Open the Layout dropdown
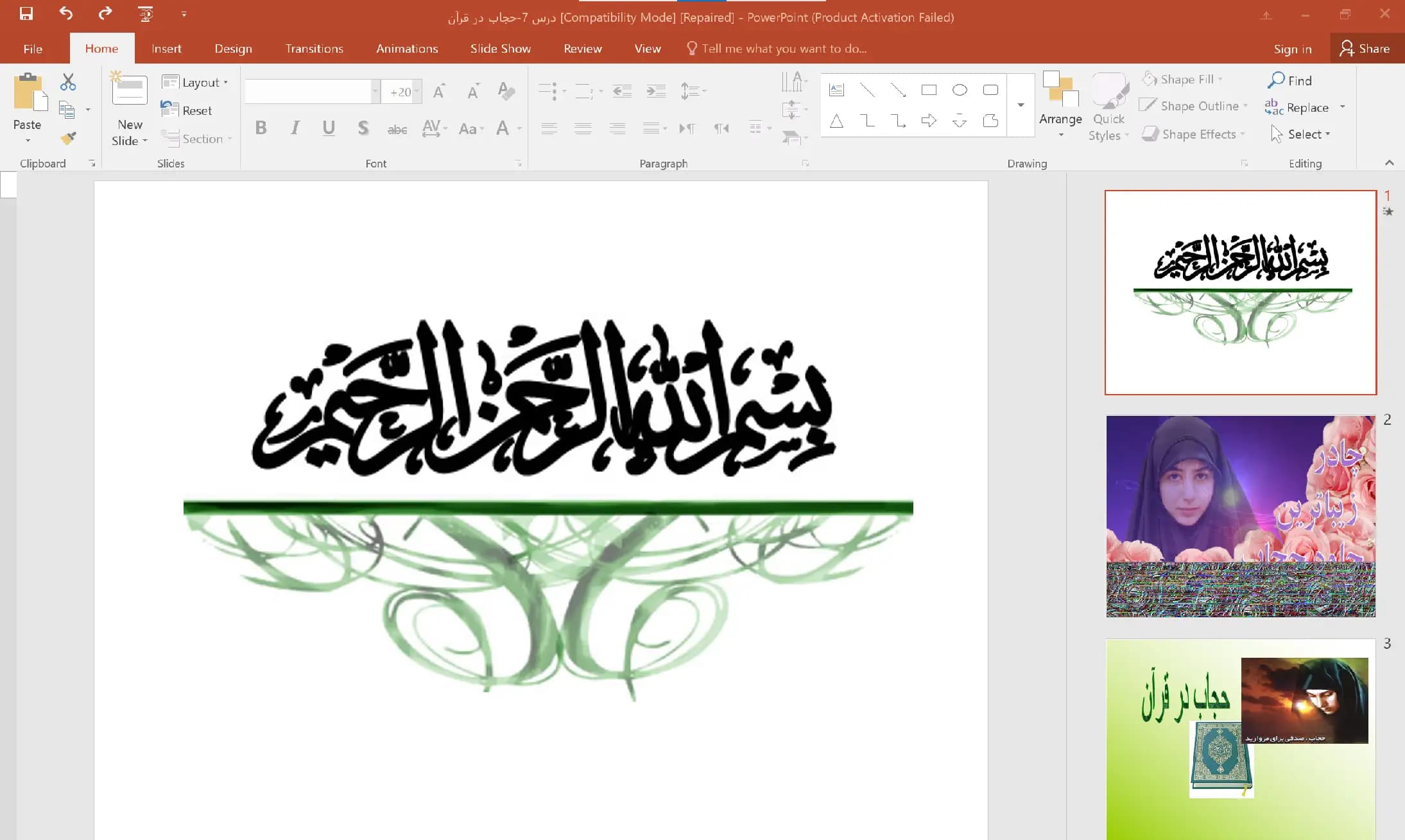1405x840 pixels. pyautogui.click(x=195, y=82)
